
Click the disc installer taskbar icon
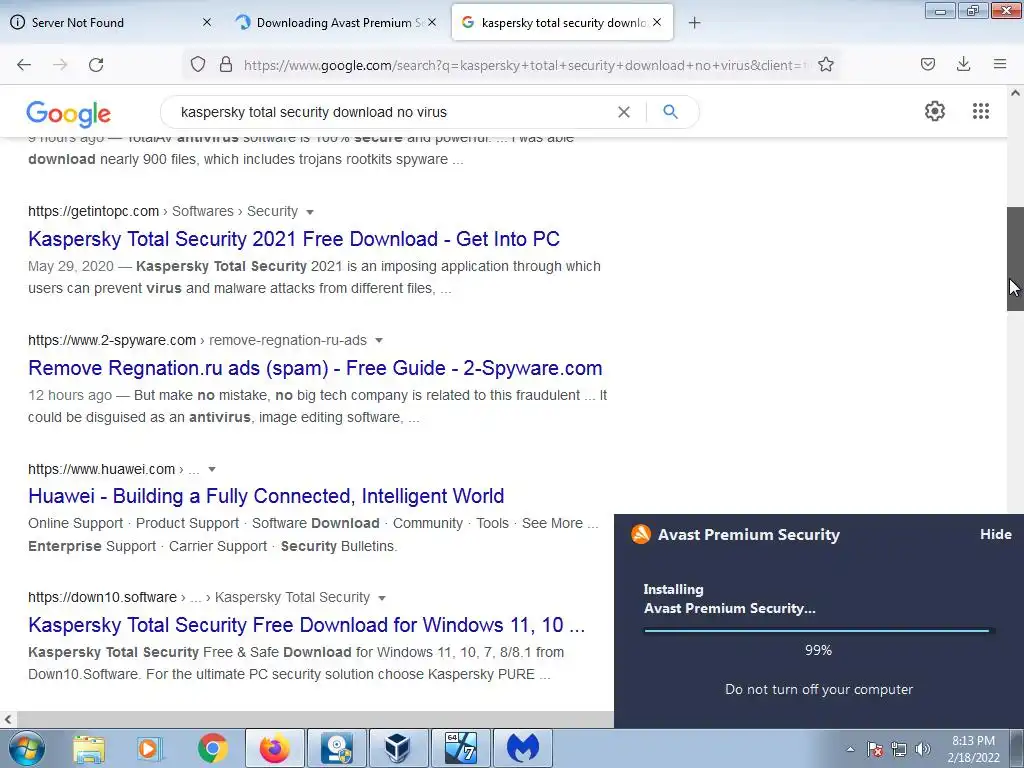[337, 748]
